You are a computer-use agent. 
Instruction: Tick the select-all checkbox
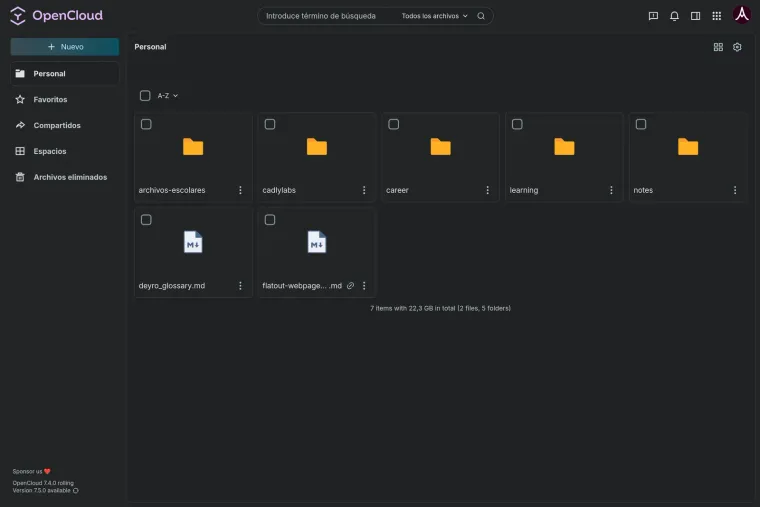[145, 95]
